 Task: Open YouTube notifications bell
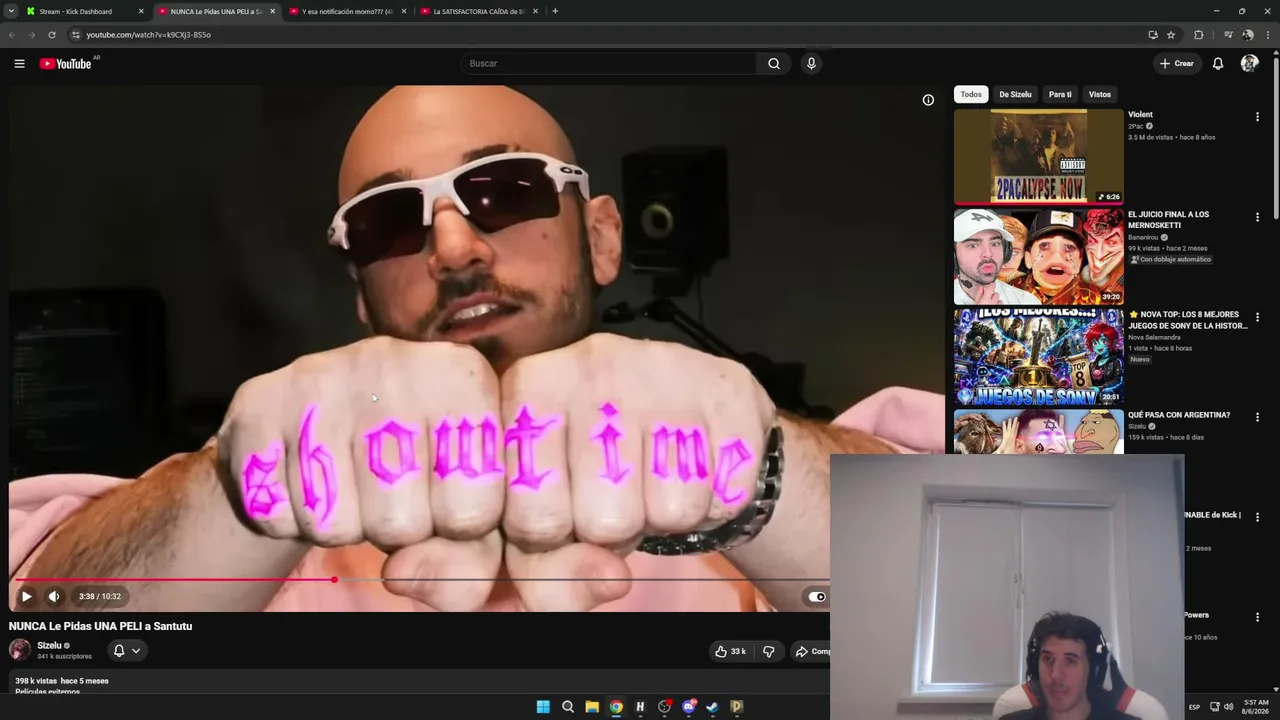point(1218,63)
